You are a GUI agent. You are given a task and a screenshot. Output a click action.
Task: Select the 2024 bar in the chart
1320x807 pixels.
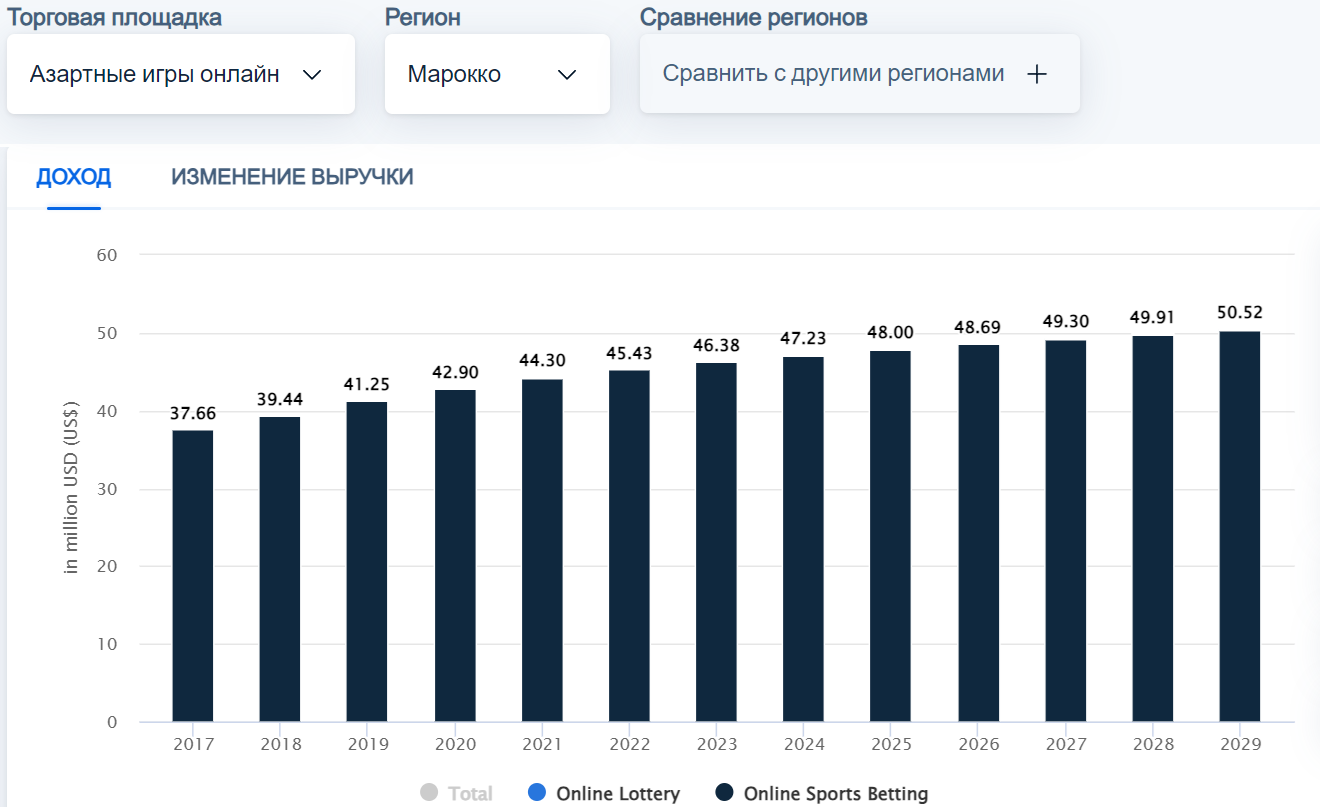804,539
